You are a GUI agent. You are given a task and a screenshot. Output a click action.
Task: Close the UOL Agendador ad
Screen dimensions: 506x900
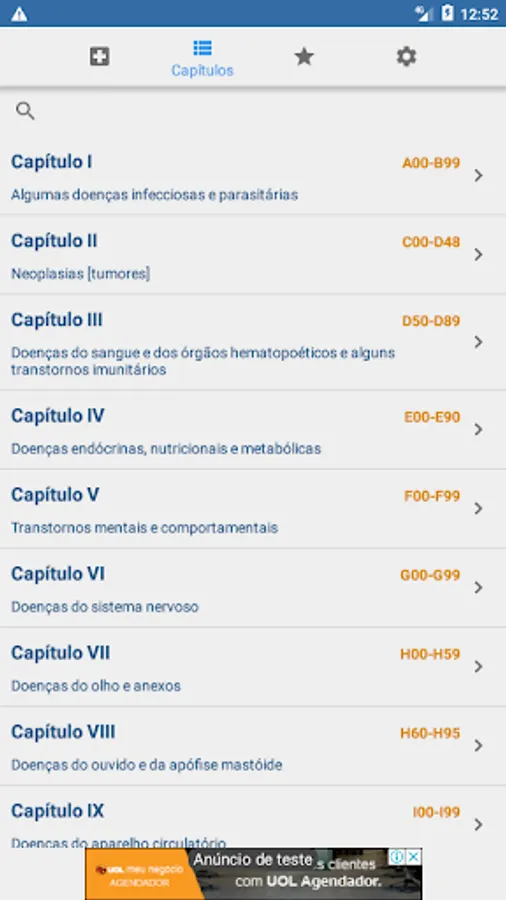point(414,857)
